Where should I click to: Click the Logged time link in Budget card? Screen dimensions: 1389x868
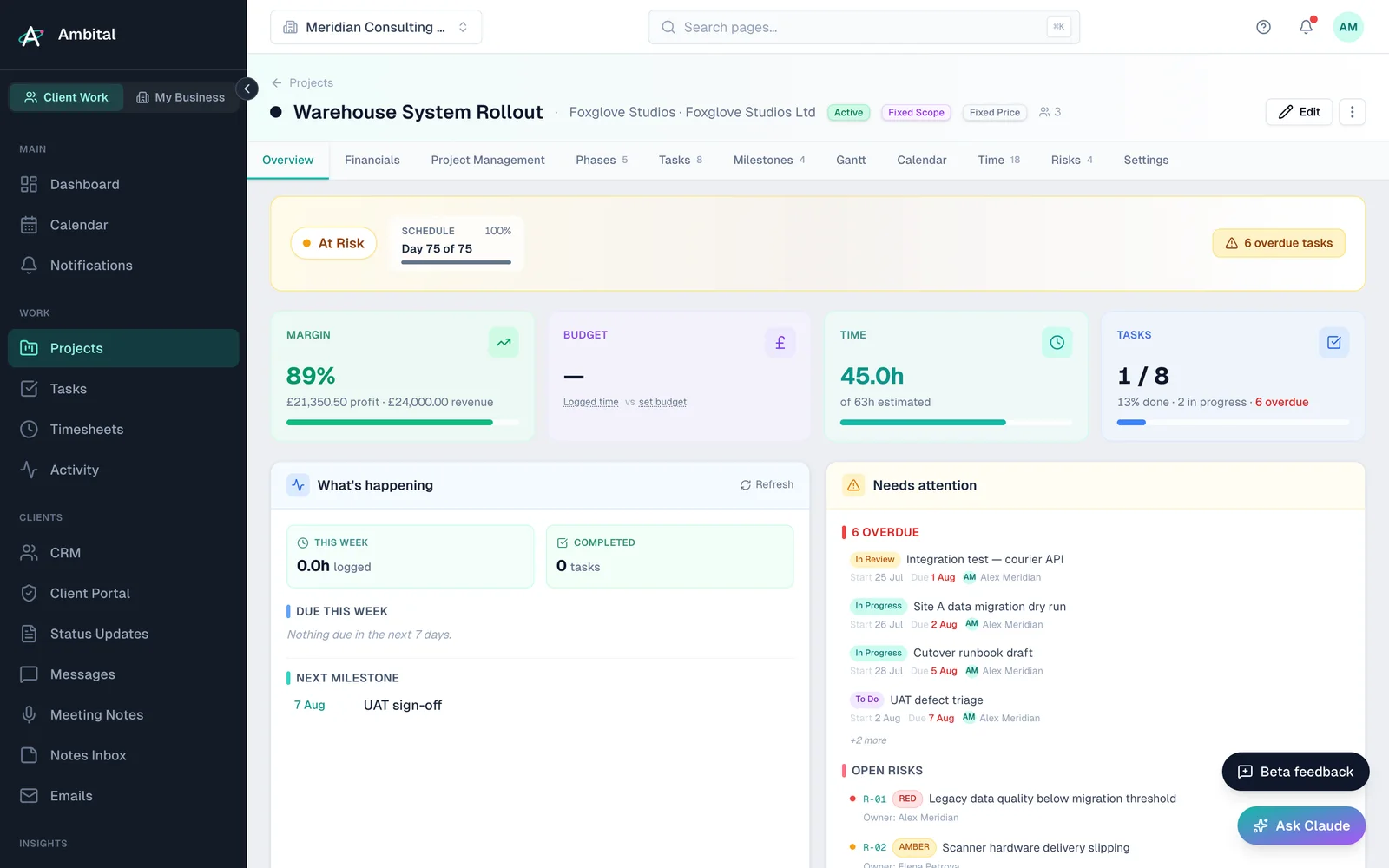pyautogui.click(x=590, y=402)
